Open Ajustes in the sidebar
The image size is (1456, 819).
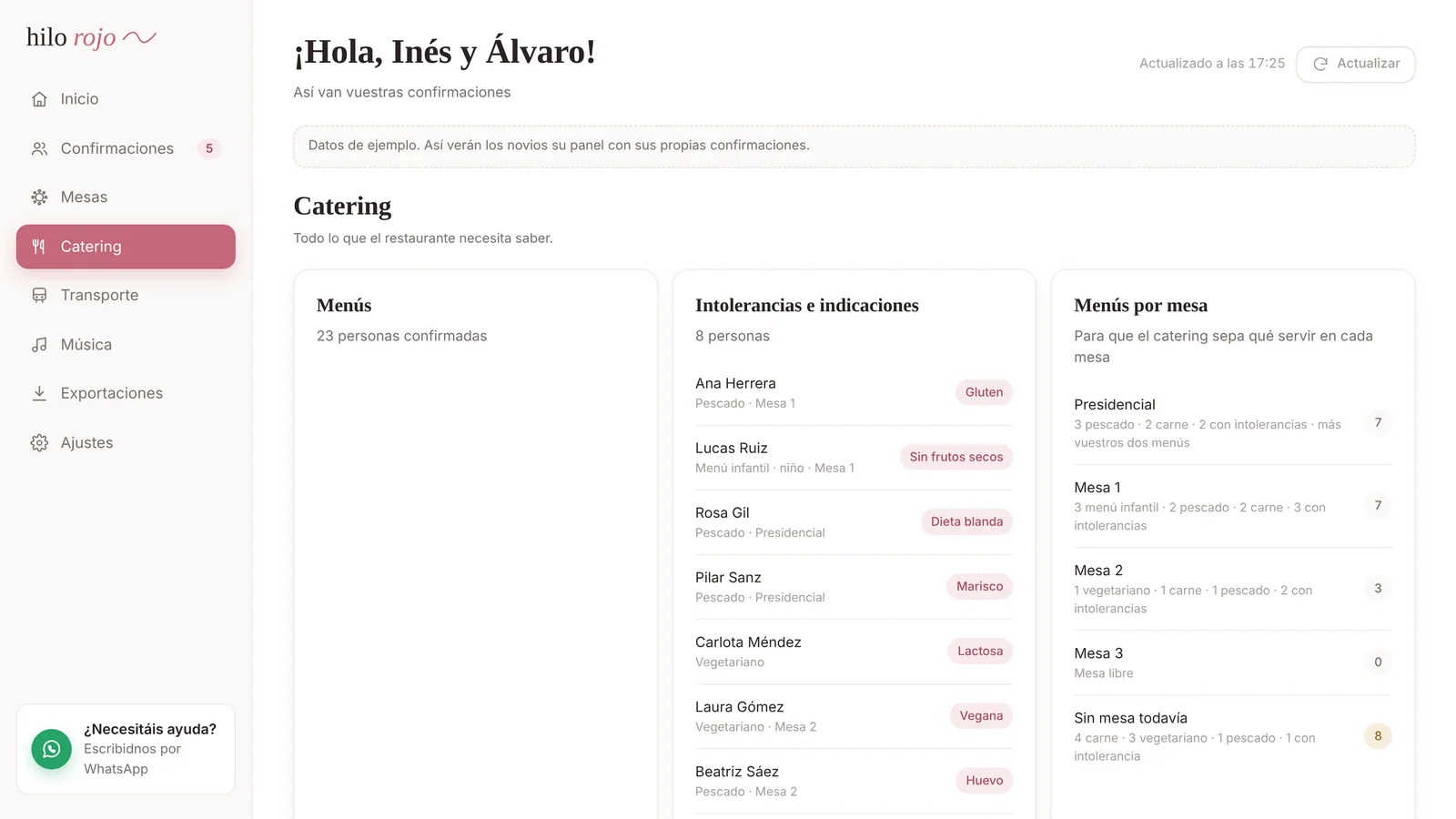click(126, 443)
